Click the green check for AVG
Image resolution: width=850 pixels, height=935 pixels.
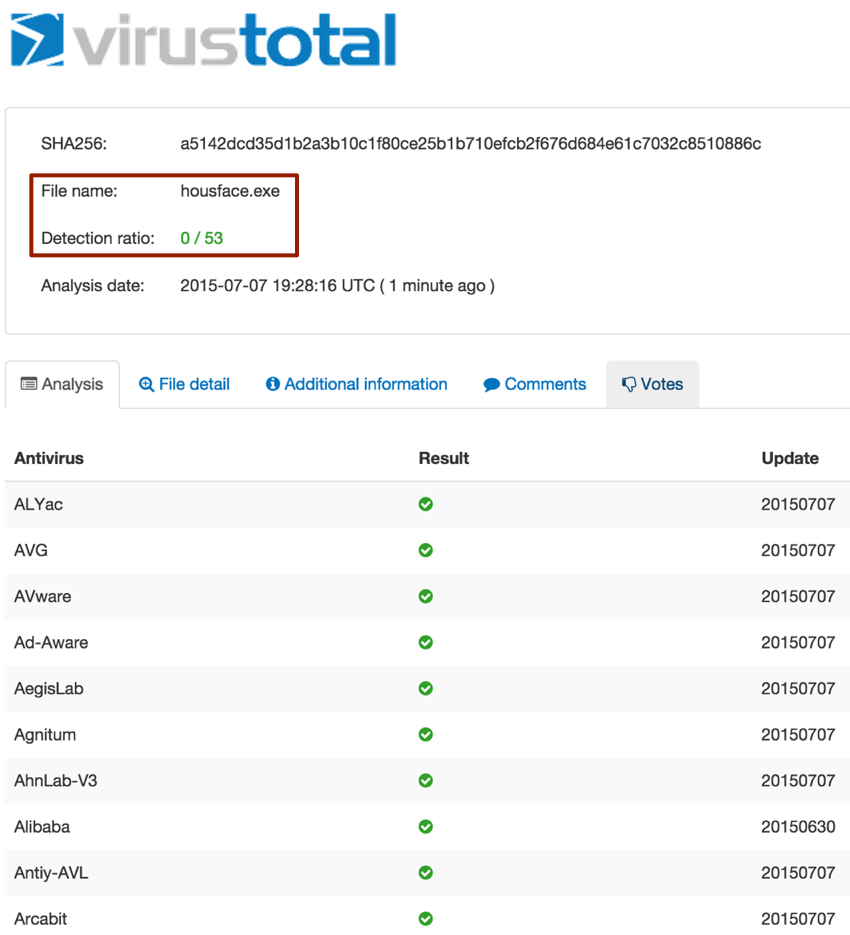(x=426, y=550)
